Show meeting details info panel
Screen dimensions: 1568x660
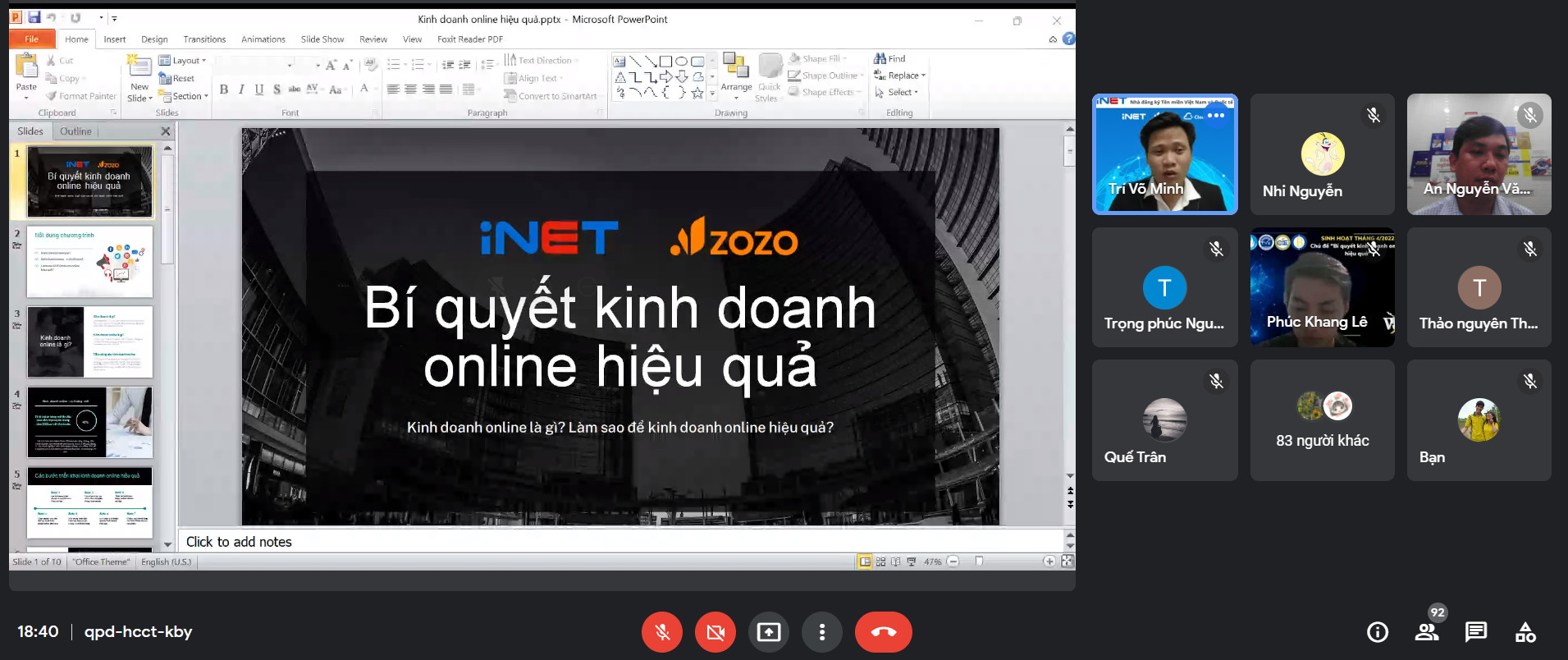[1378, 632]
